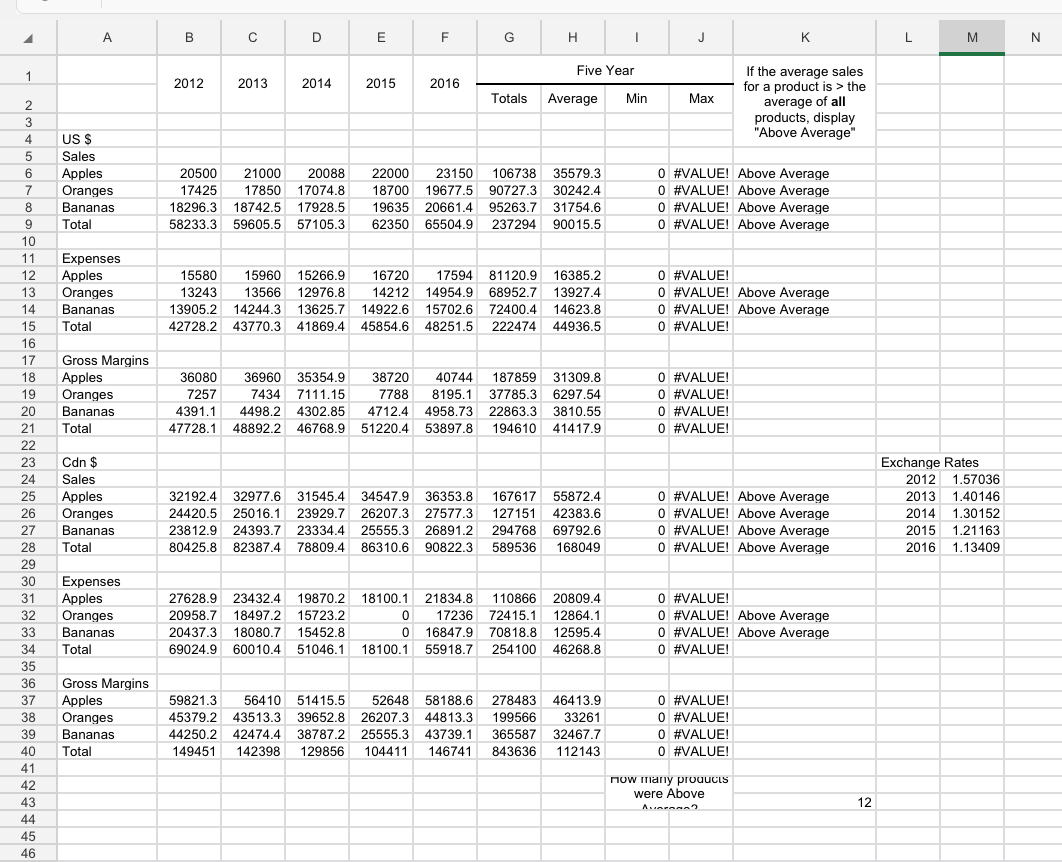Click the Expenses Total value 42728.2
Screen dimensions: 1062x862
tap(189, 326)
